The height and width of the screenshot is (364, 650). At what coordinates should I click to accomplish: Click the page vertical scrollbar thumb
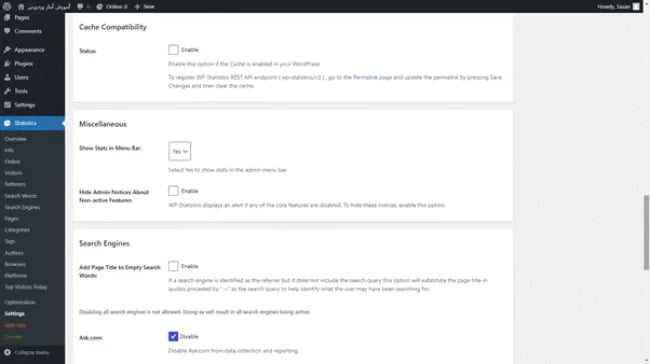click(646, 233)
